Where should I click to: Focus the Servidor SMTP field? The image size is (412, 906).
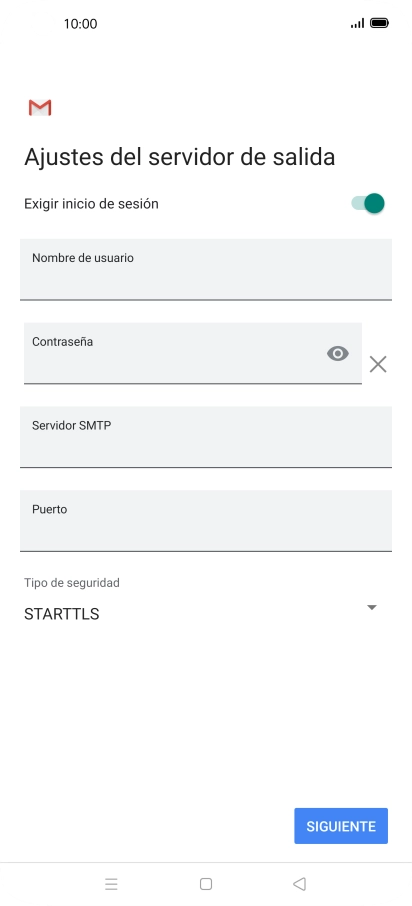click(206, 437)
